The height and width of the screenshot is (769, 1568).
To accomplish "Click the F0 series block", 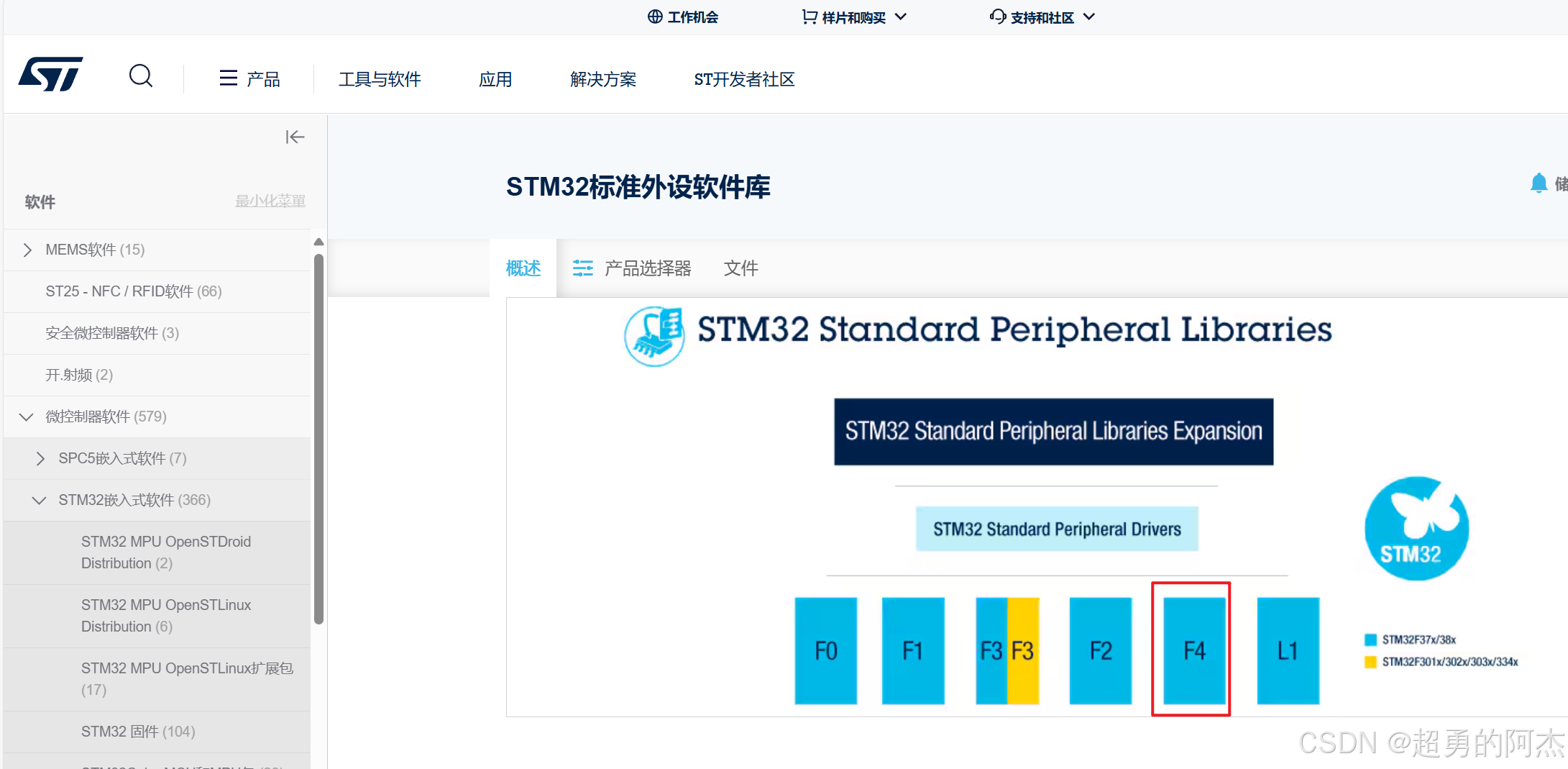I will click(825, 650).
